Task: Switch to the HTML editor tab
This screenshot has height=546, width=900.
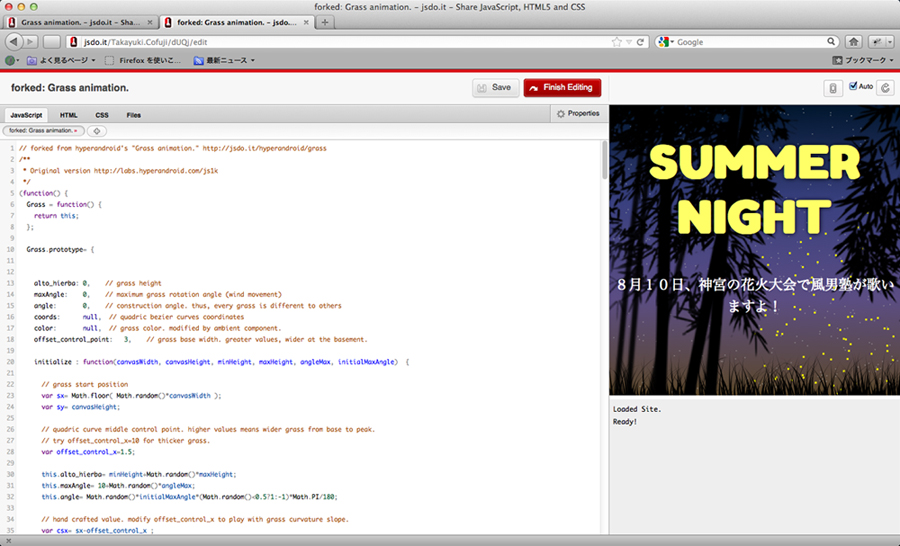Action: 68,115
